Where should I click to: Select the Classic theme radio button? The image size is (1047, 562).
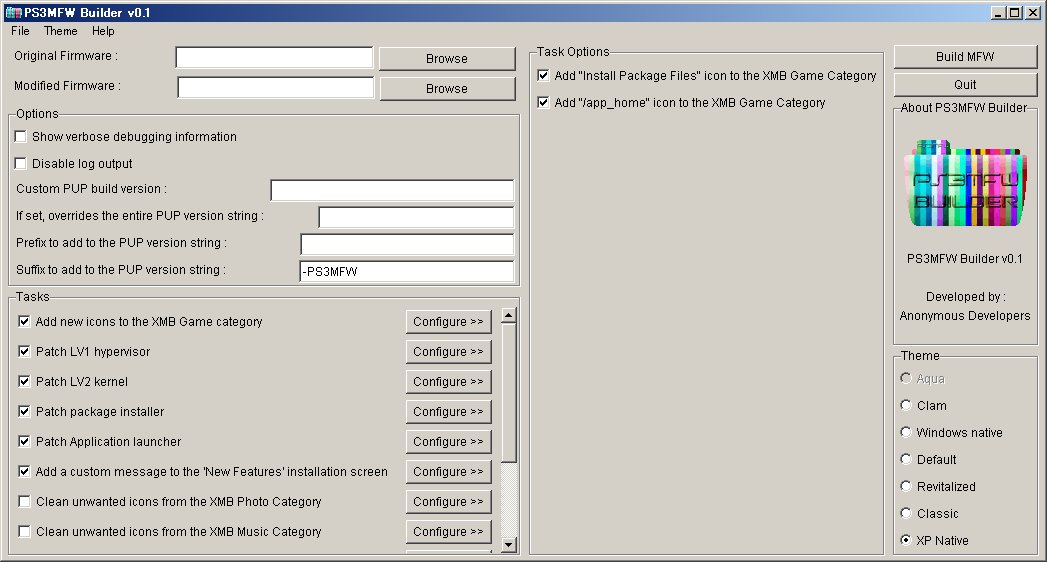905,513
